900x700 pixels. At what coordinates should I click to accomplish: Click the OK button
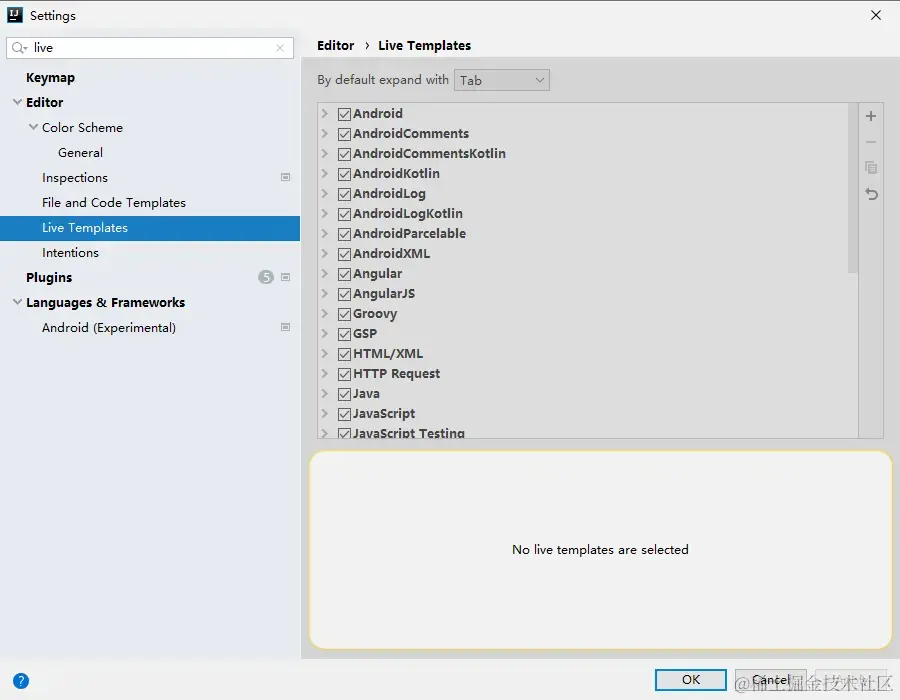tap(690, 680)
